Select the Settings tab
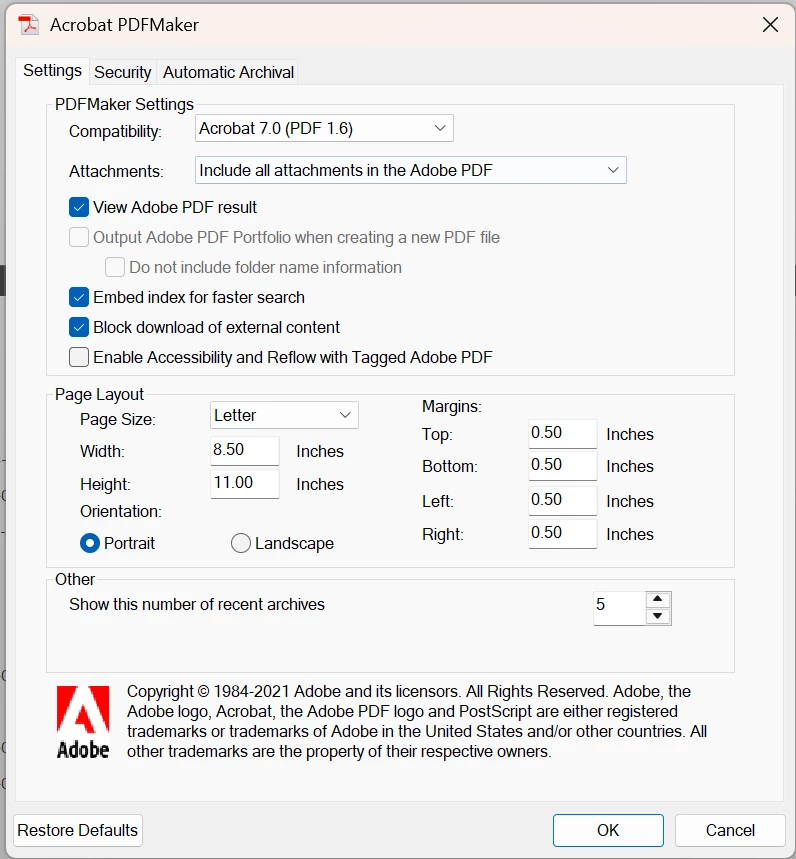This screenshot has height=859, width=796. click(x=52, y=71)
